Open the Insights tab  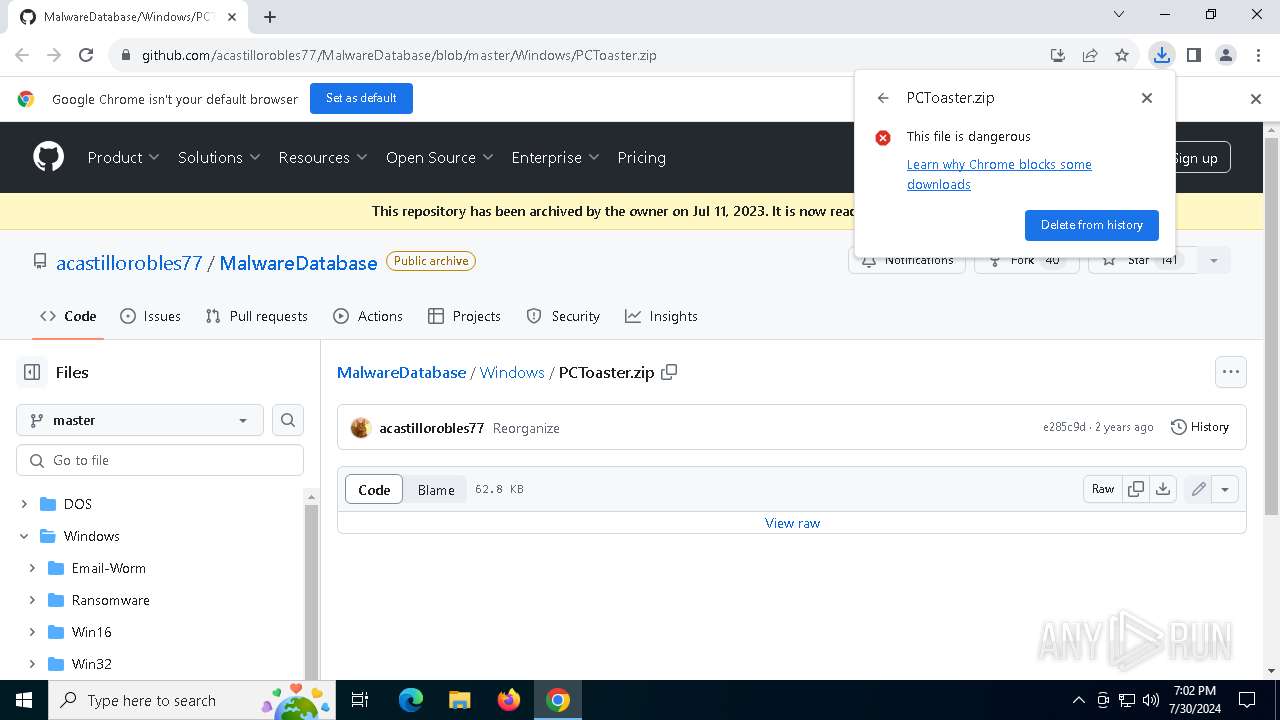661,316
